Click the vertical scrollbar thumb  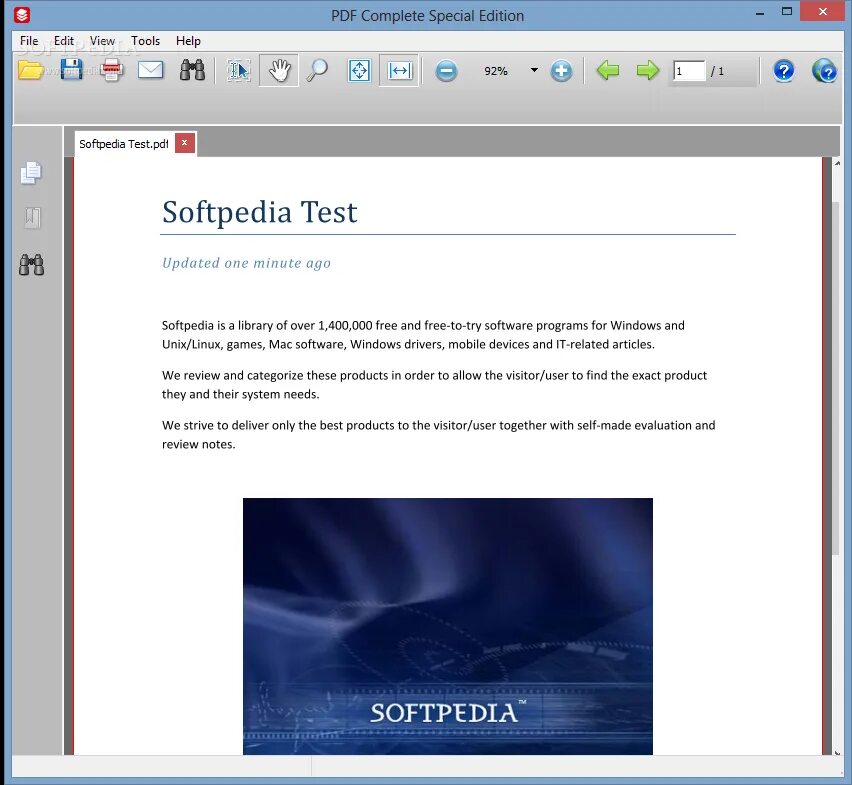pyautogui.click(x=836, y=378)
